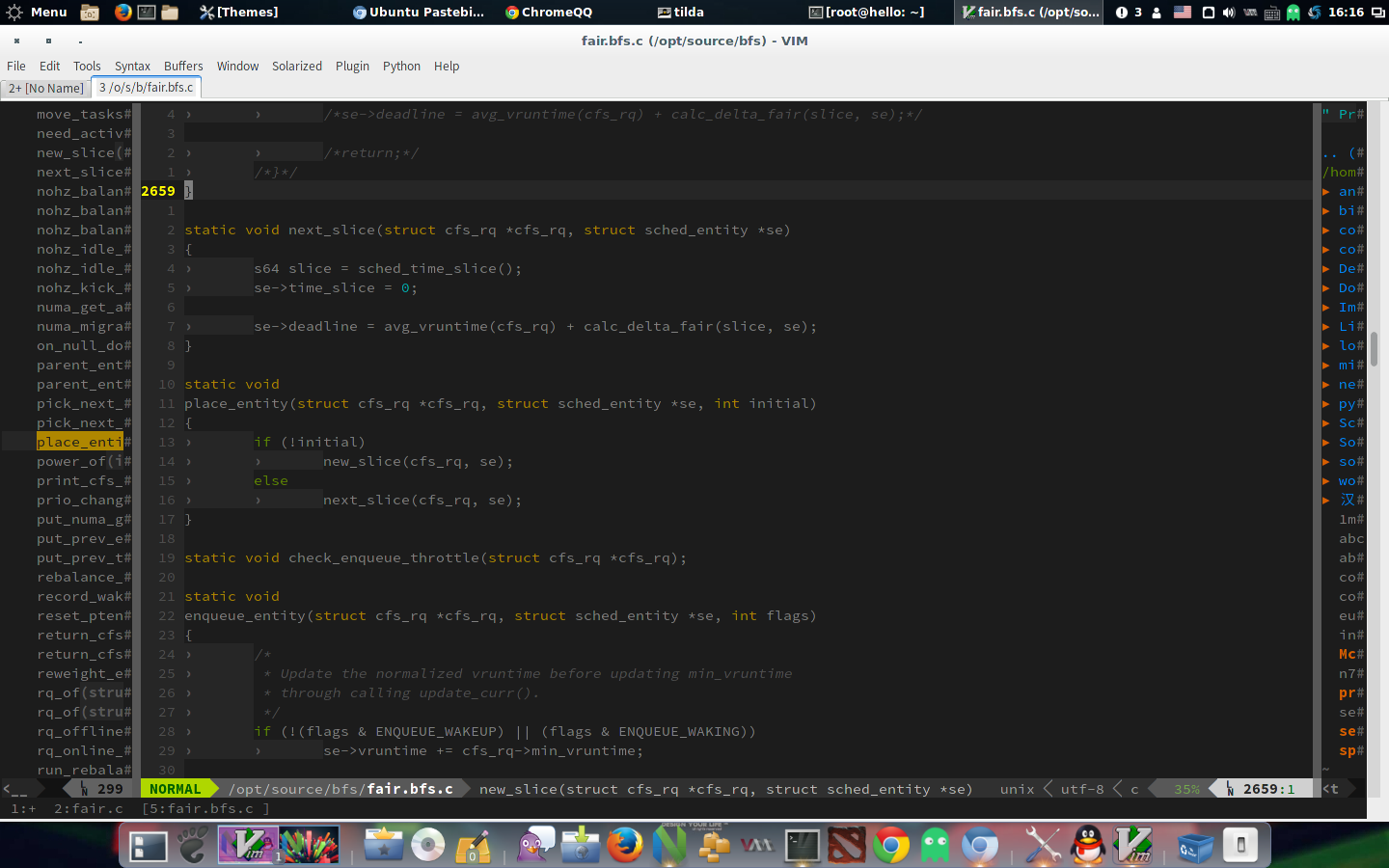Select 'reweight_e' tag in the sidebar
The image size is (1389, 868).
point(80,673)
